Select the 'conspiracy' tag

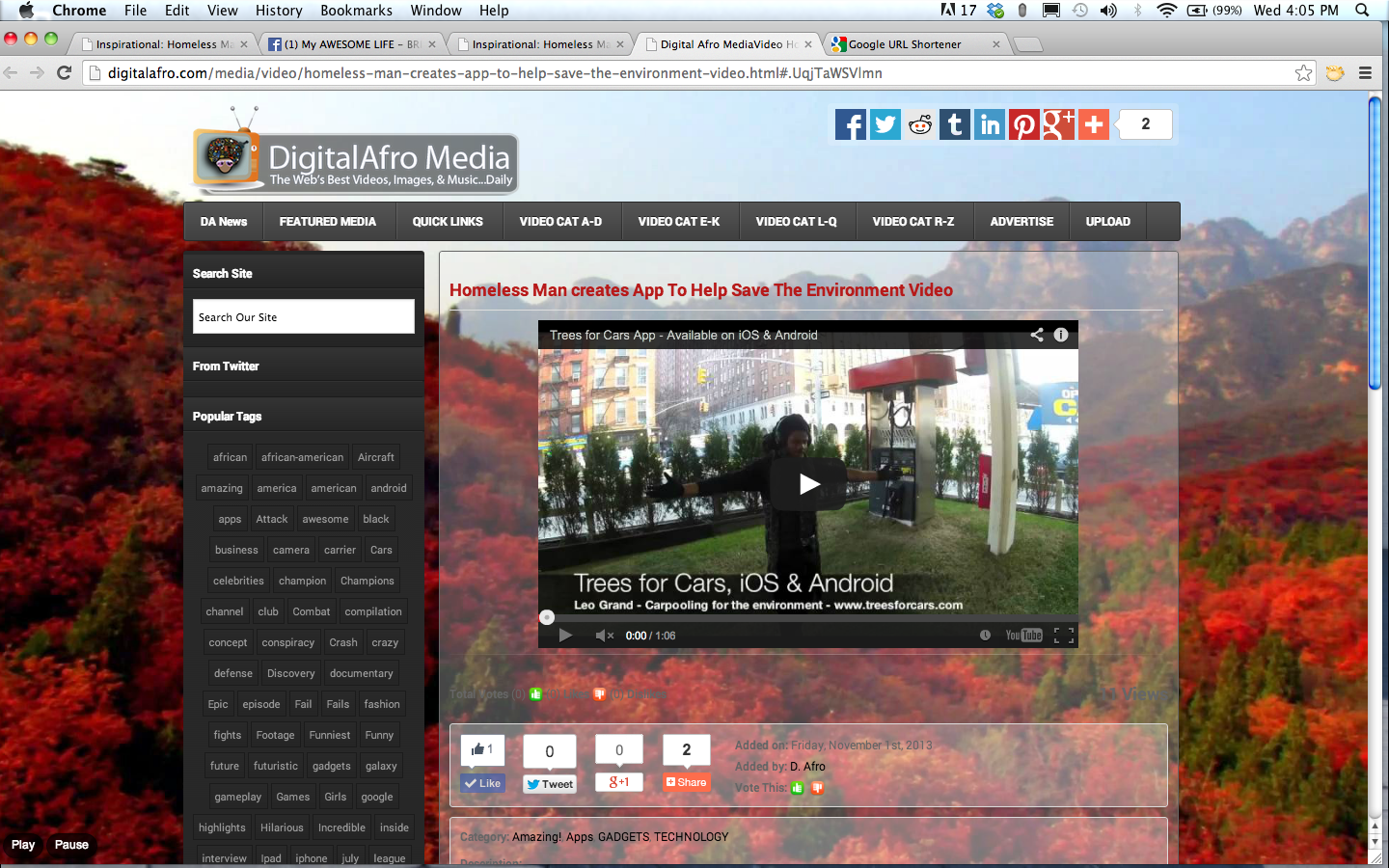coord(288,642)
